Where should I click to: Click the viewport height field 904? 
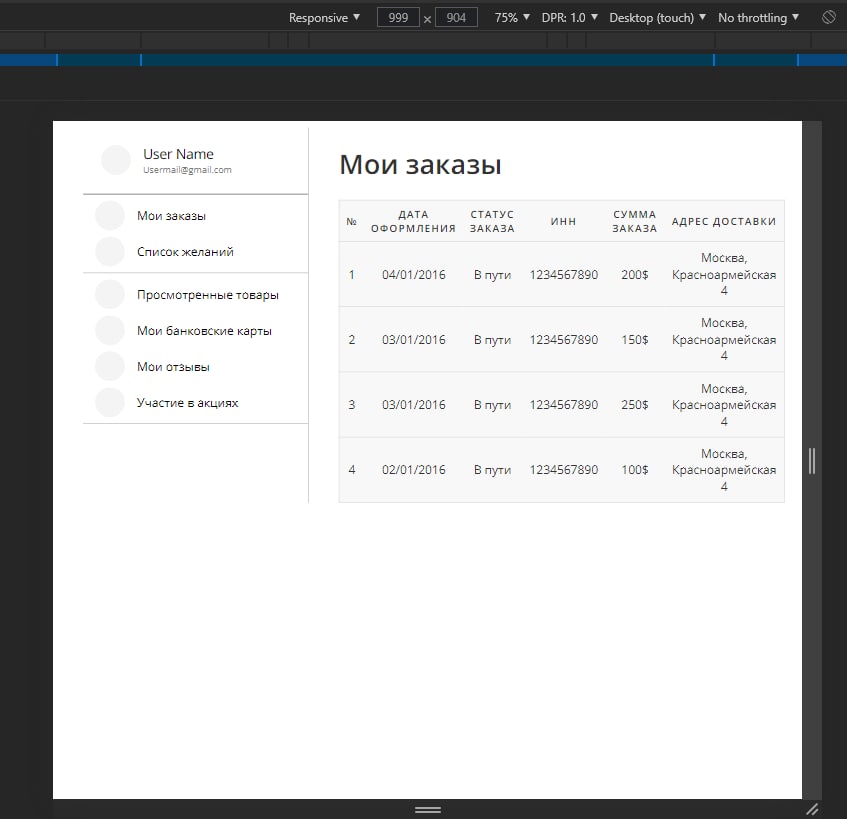tap(456, 18)
